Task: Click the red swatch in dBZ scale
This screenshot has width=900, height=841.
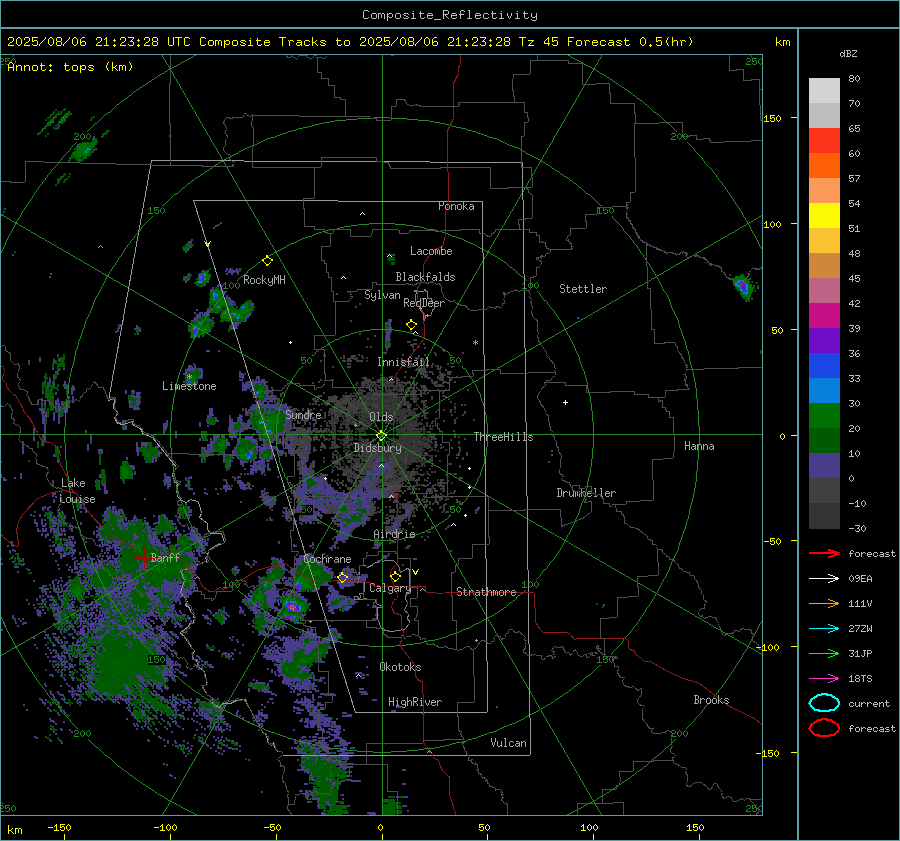Action: [x=824, y=141]
